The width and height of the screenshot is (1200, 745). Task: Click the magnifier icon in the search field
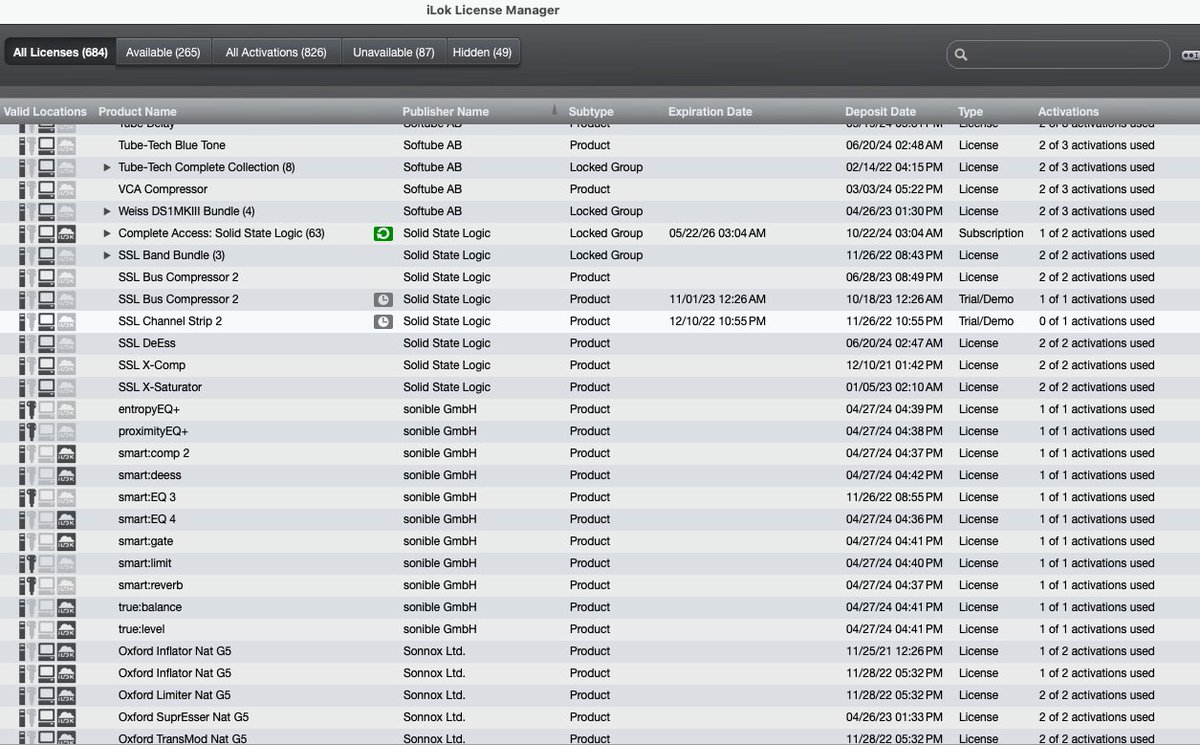[x=961, y=54]
